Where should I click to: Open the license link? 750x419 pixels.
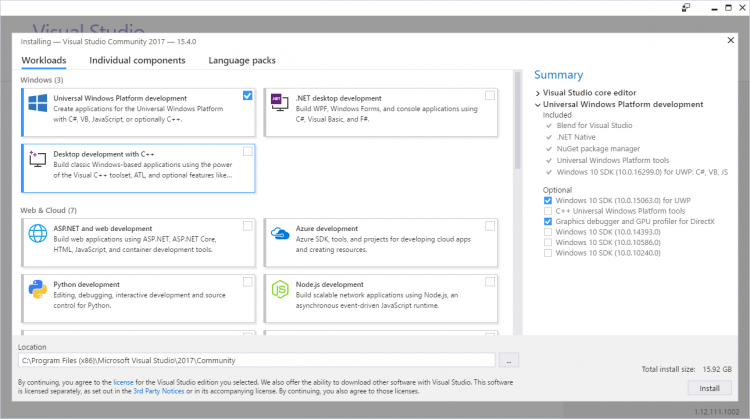[x=123, y=382]
